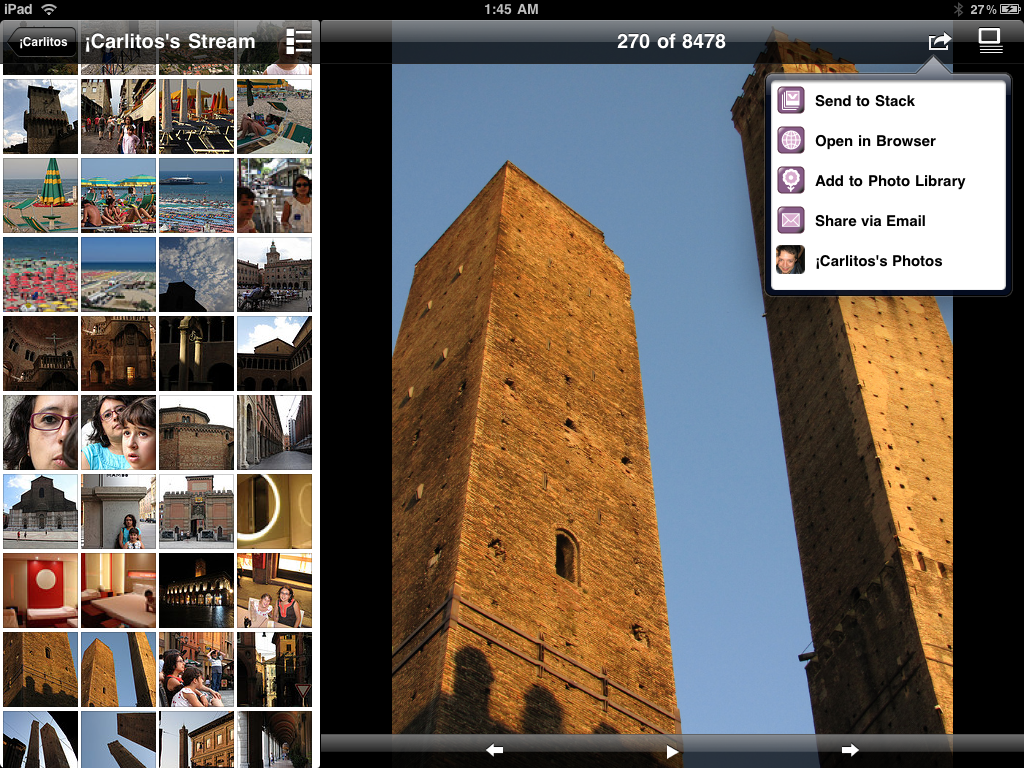Tap the 270 of 8478 counter
Image resolution: width=1024 pixels, height=768 pixels.
[x=671, y=41]
